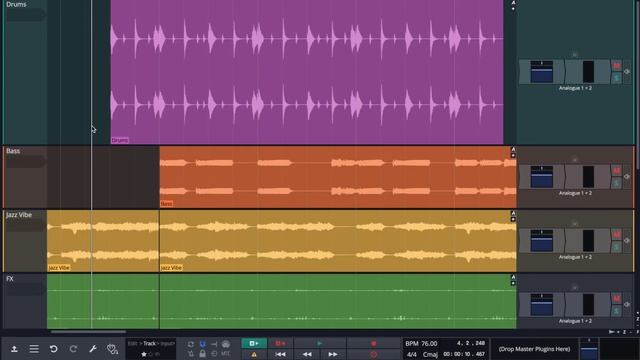Mute the Drums track
This screenshot has height=360, width=640.
[x=616, y=66]
